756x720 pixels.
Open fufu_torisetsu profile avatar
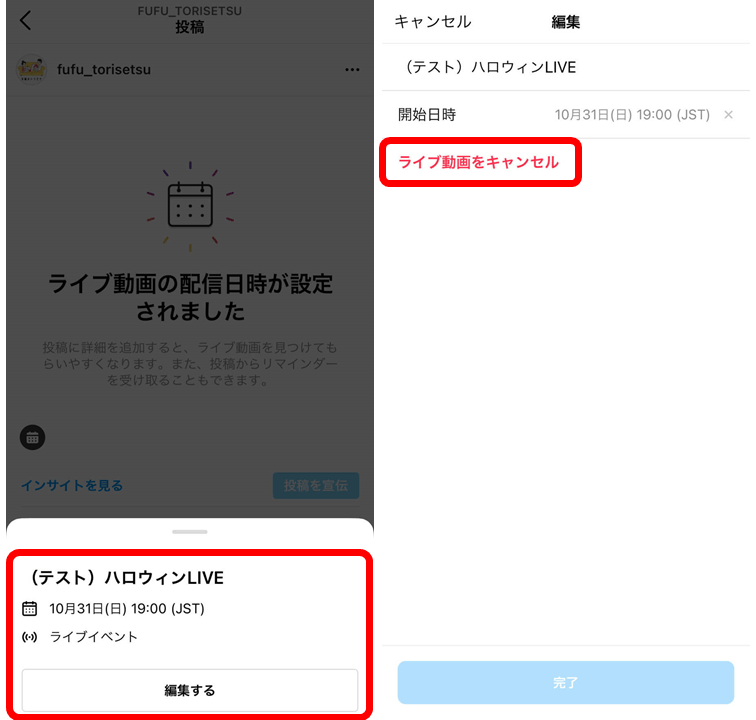[31, 69]
